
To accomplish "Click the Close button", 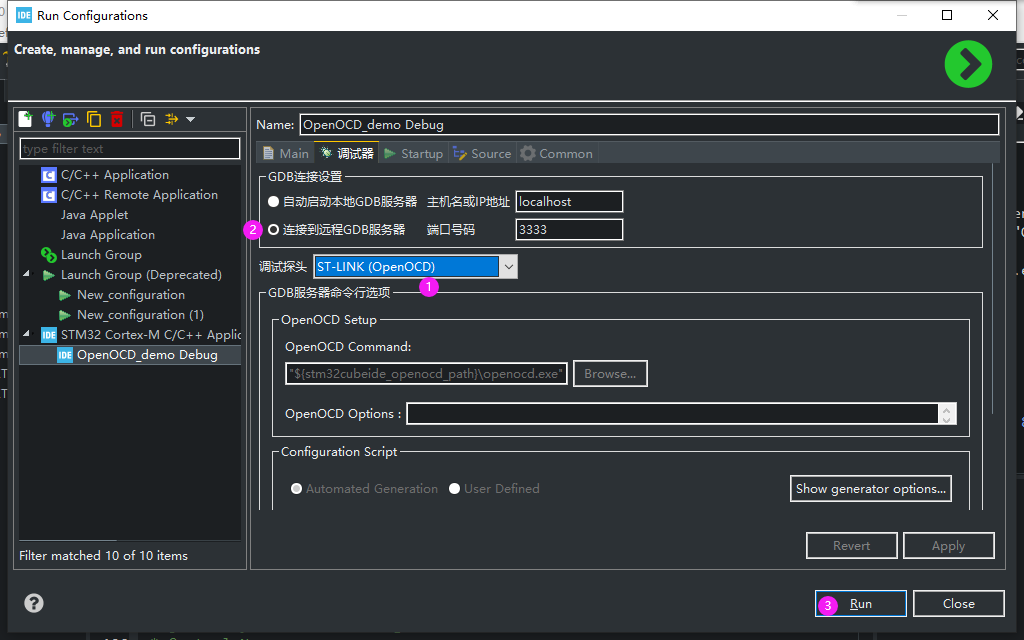I will 959,603.
